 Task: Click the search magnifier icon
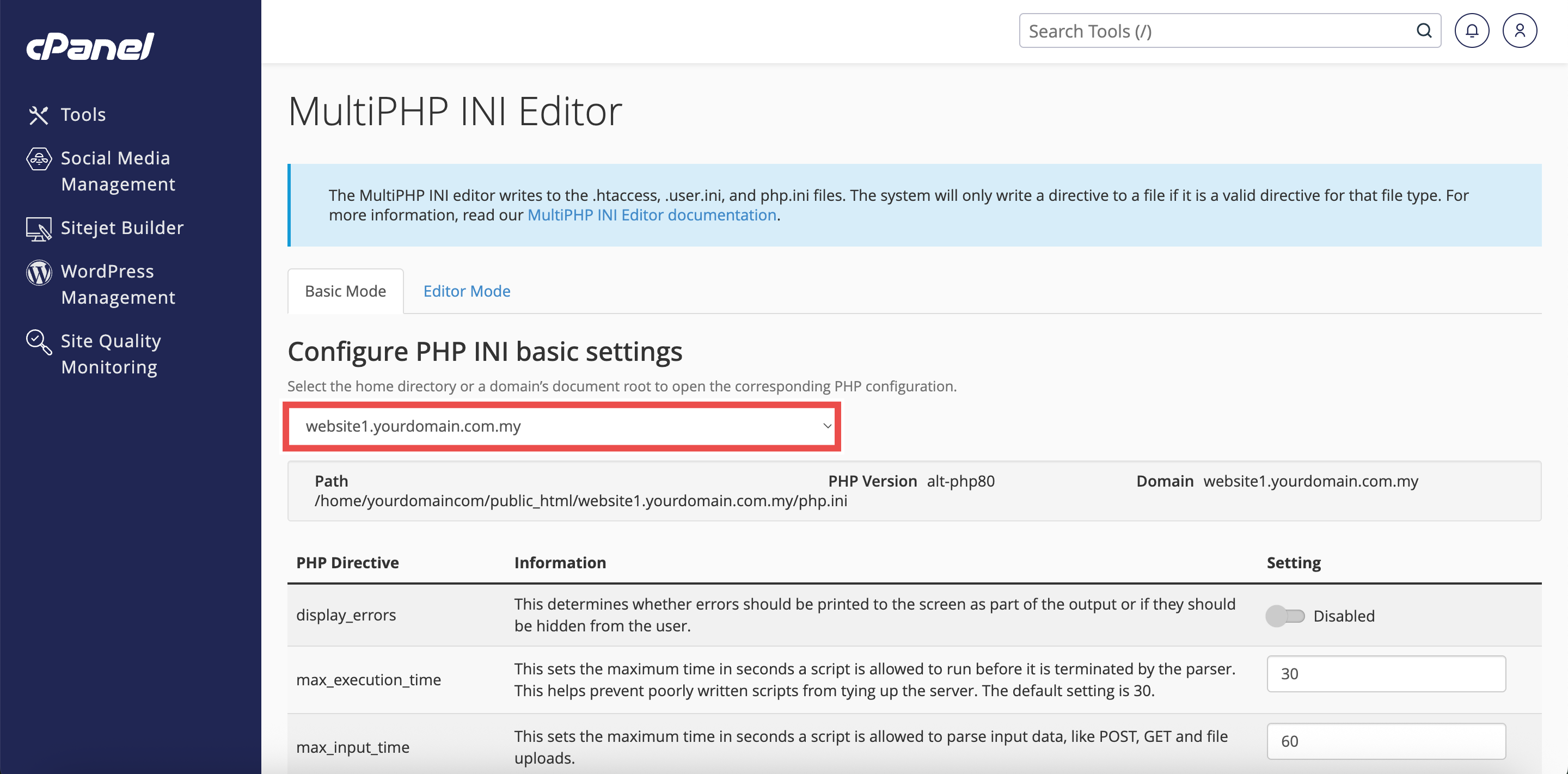pyautogui.click(x=1424, y=31)
